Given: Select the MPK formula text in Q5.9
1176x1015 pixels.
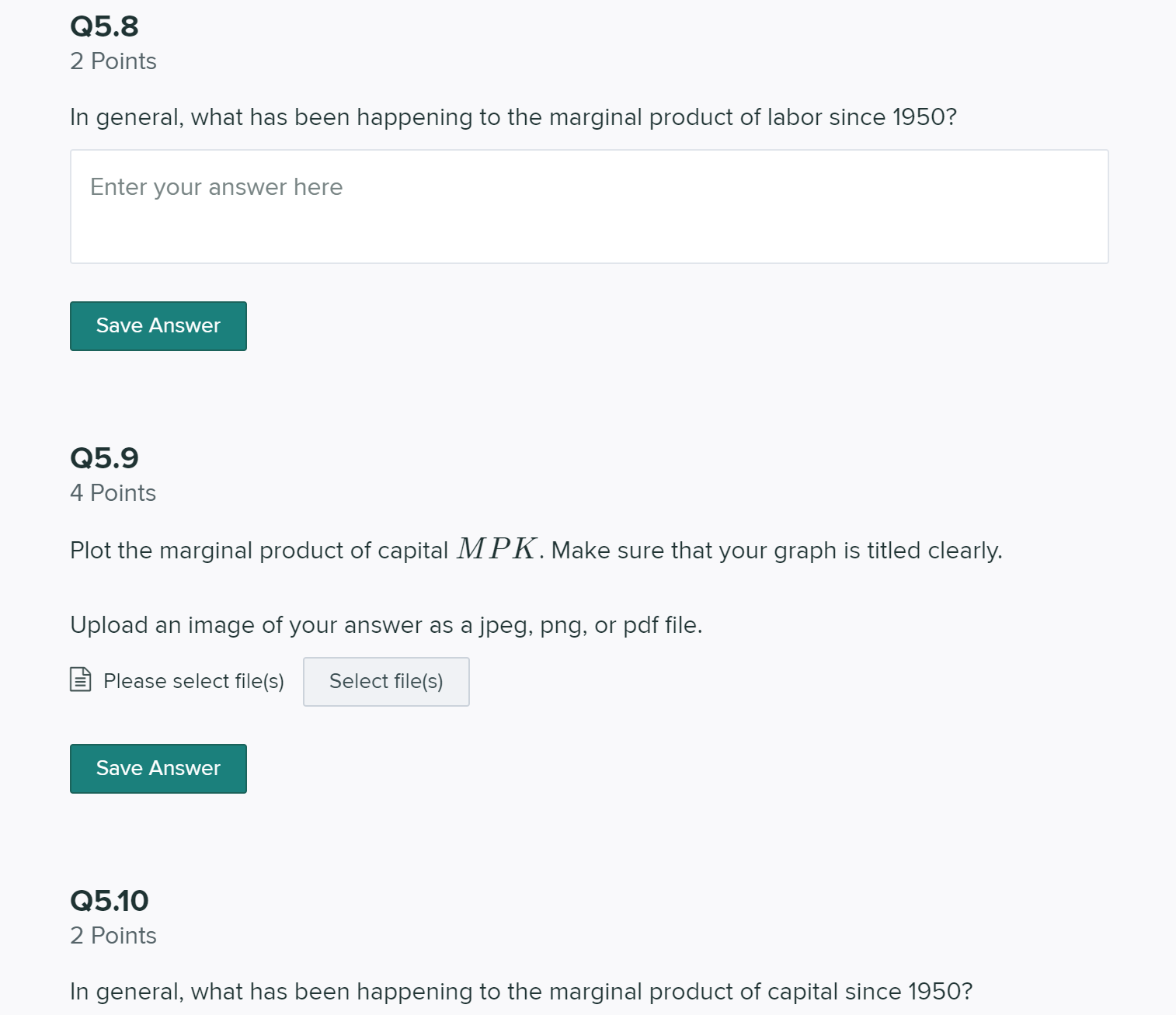Looking at the screenshot, I should click(x=499, y=549).
